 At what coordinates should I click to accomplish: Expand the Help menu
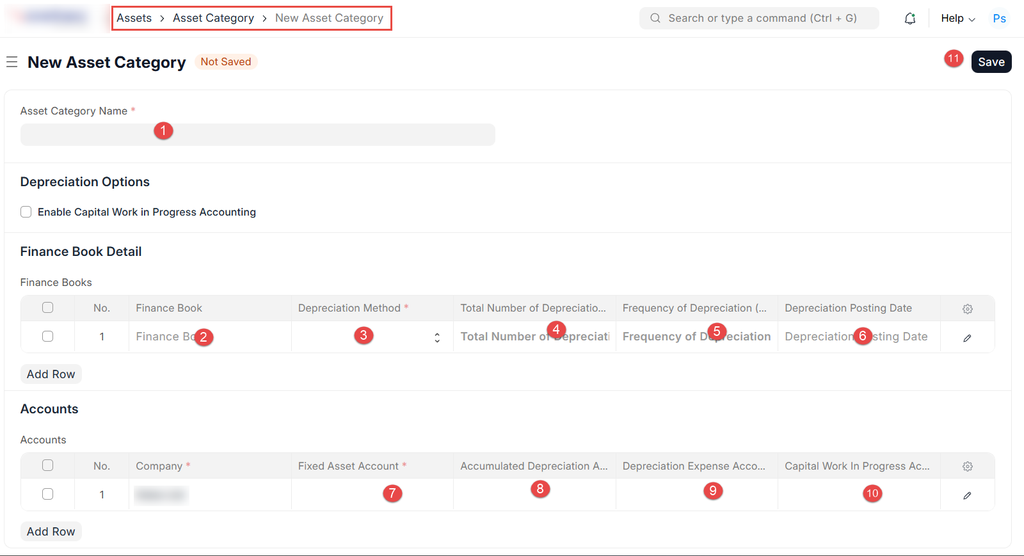pyautogui.click(x=957, y=18)
